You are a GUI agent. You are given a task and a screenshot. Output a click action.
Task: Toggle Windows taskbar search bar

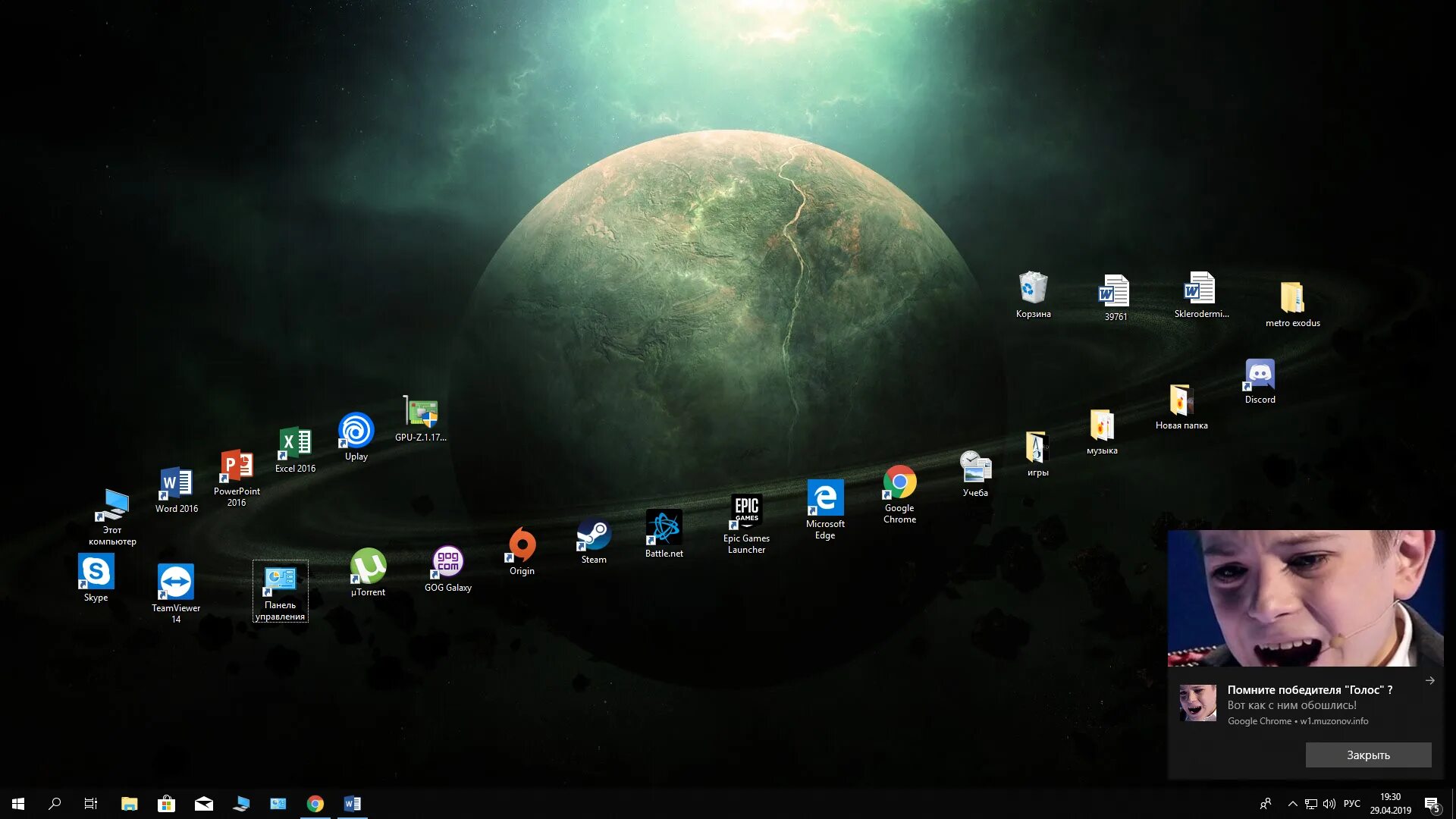(55, 803)
